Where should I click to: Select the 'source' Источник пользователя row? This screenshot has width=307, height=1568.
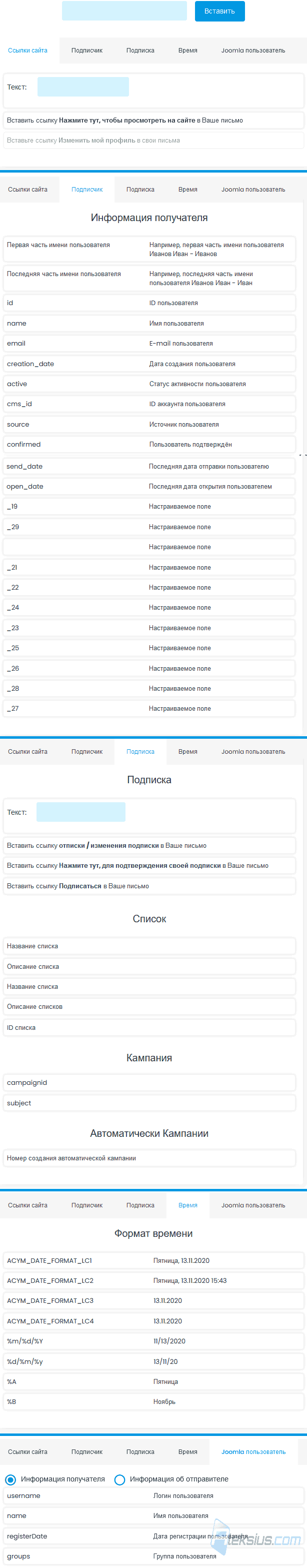click(149, 424)
